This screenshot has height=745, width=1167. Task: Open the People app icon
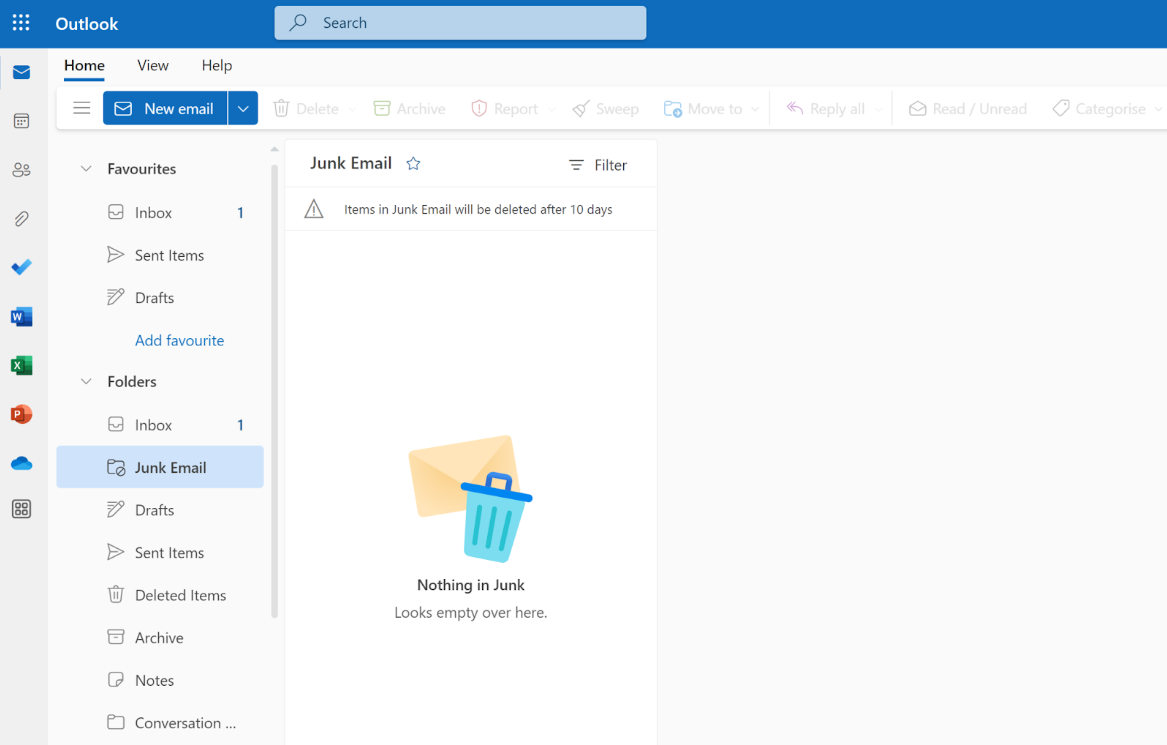(21, 169)
